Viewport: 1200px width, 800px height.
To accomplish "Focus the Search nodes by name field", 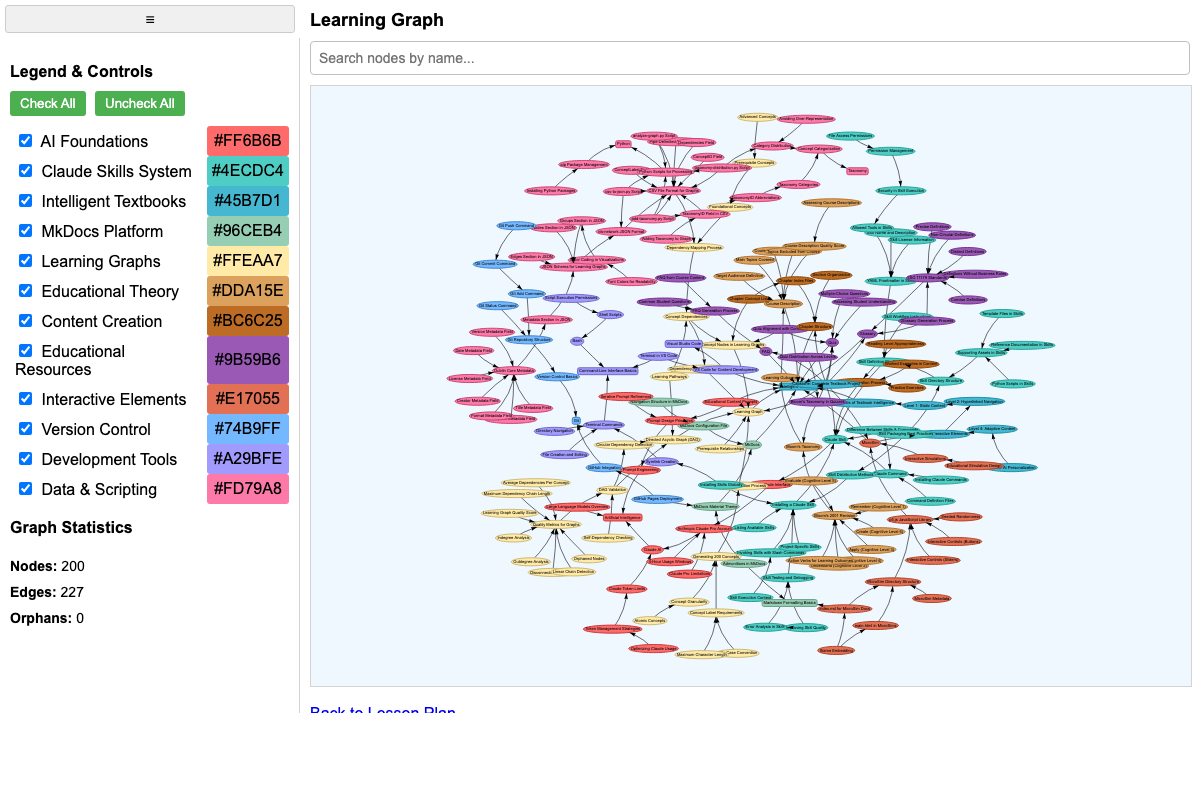I will (x=750, y=58).
